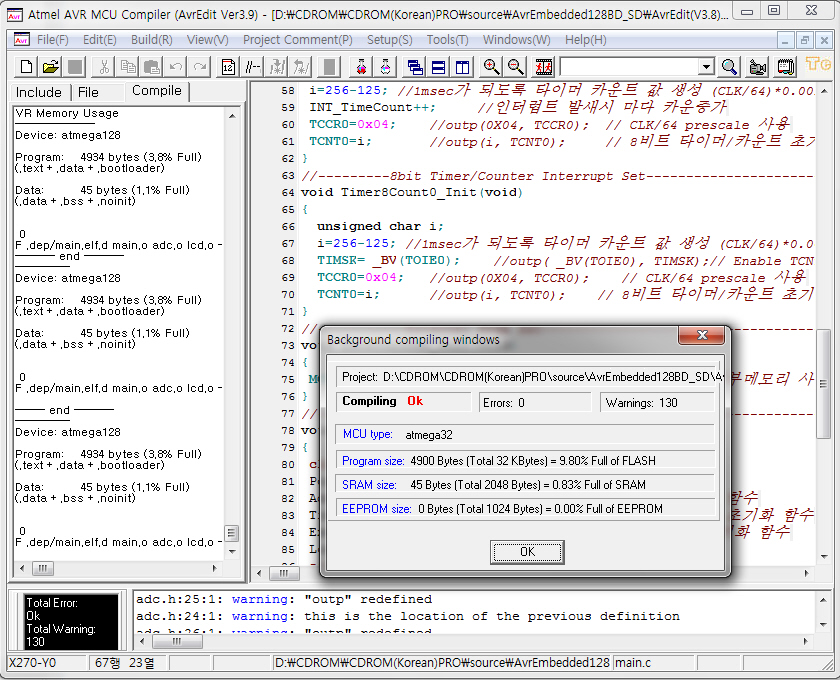Click the orange TC icon at toolbar end

(x=818, y=65)
